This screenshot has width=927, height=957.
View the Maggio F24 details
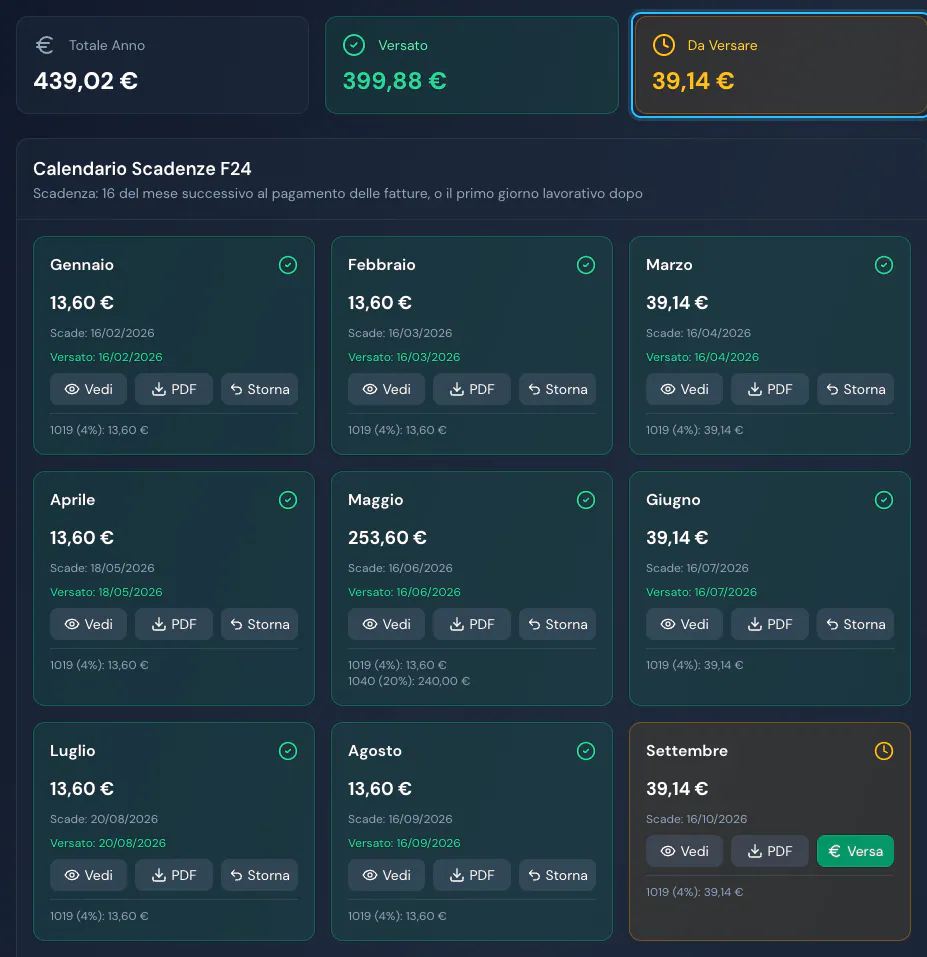(x=386, y=624)
